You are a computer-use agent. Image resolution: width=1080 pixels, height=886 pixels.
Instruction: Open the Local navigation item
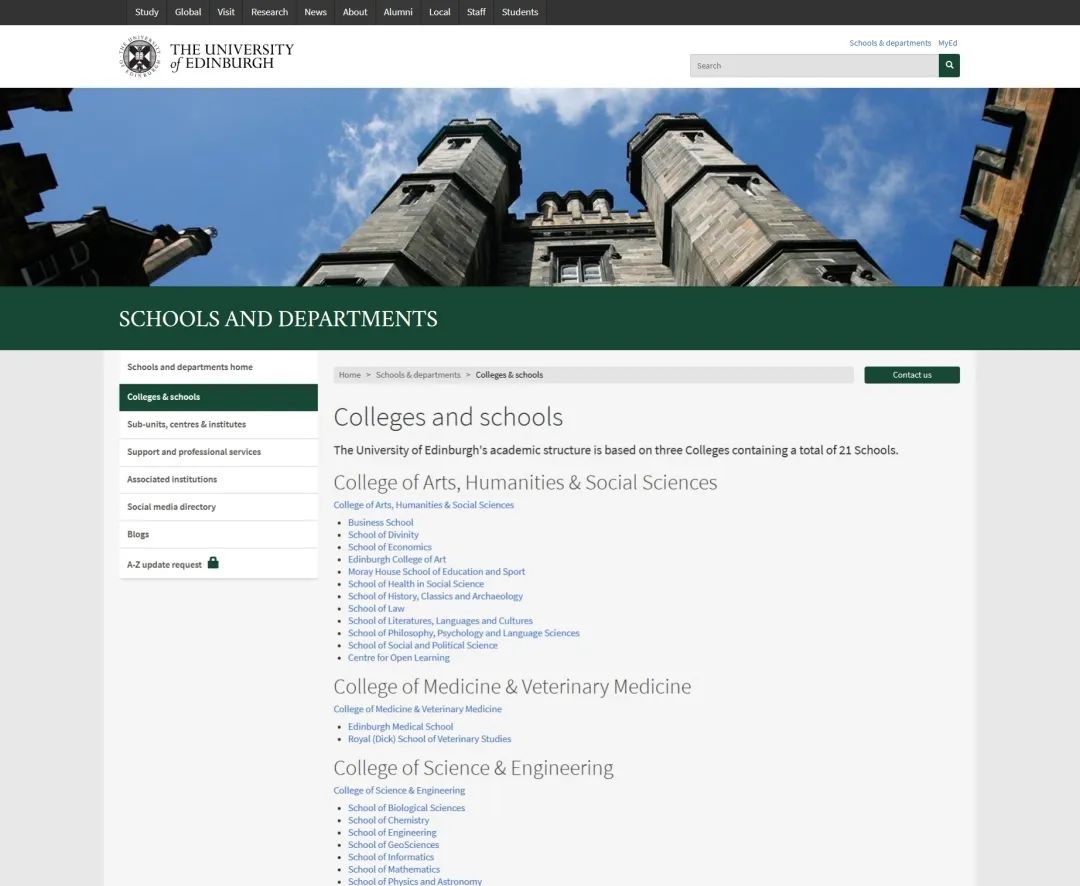coord(439,12)
